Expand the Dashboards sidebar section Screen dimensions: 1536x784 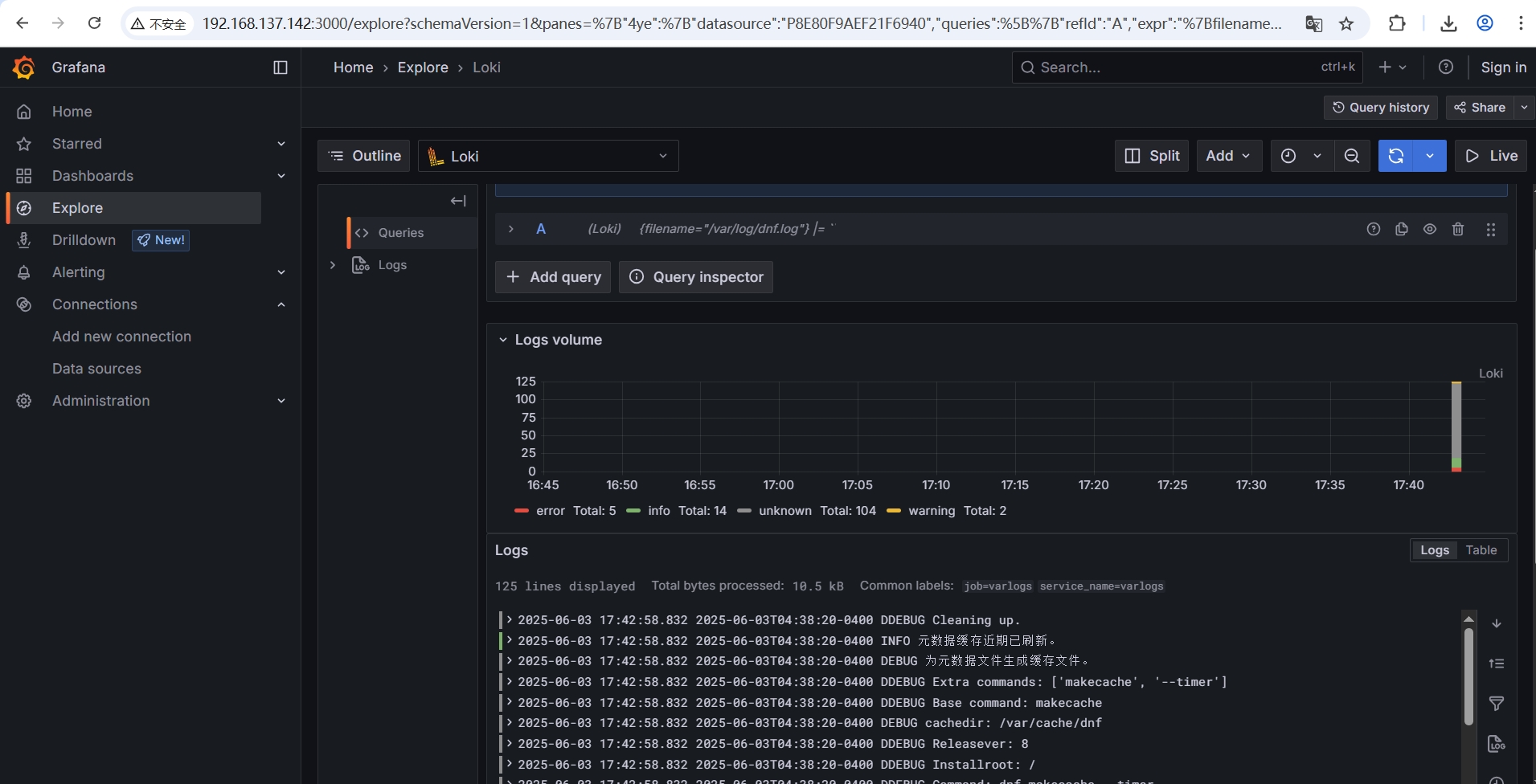tap(281, 176)
